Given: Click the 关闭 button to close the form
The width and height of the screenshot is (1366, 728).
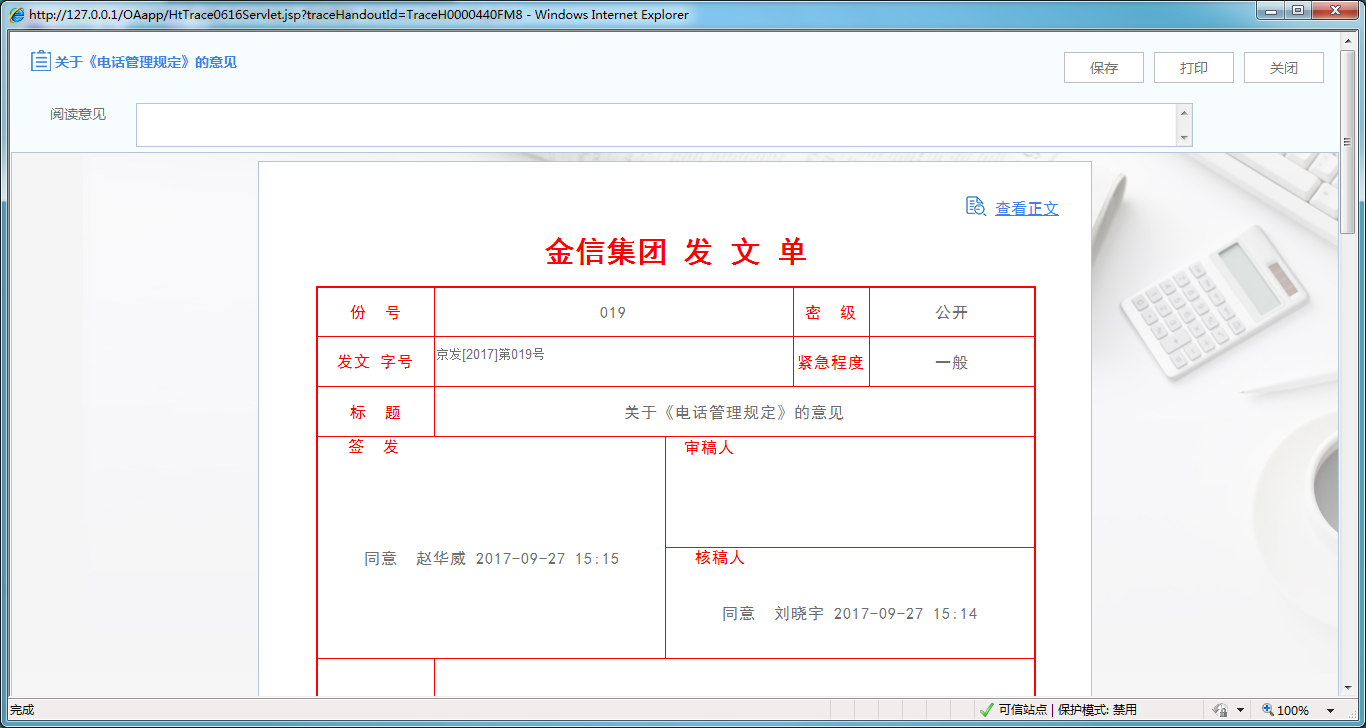Looking at the screenshot, I should point(1283,67).
